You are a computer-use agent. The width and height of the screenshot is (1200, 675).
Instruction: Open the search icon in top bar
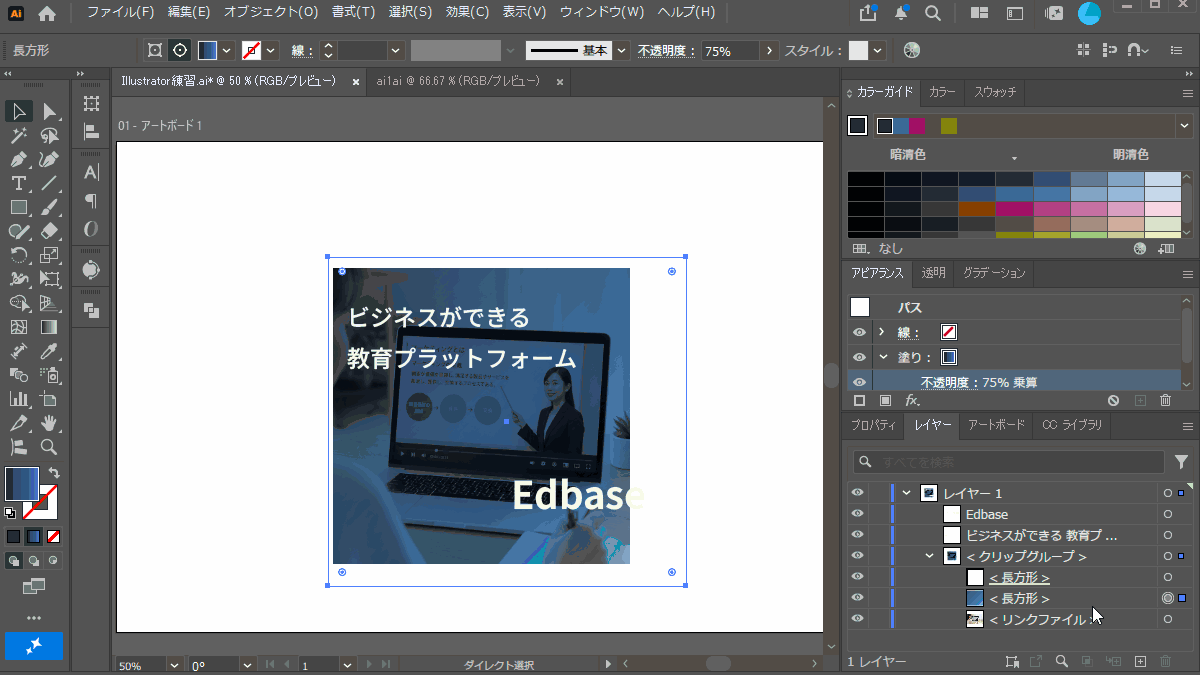(932, 13)
